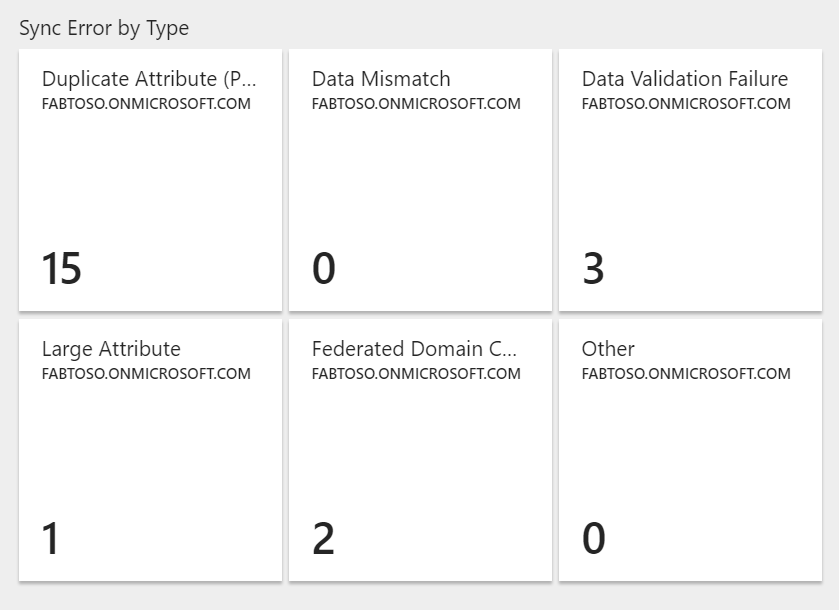Open the Federated Domain Change tile

point(419,450)
